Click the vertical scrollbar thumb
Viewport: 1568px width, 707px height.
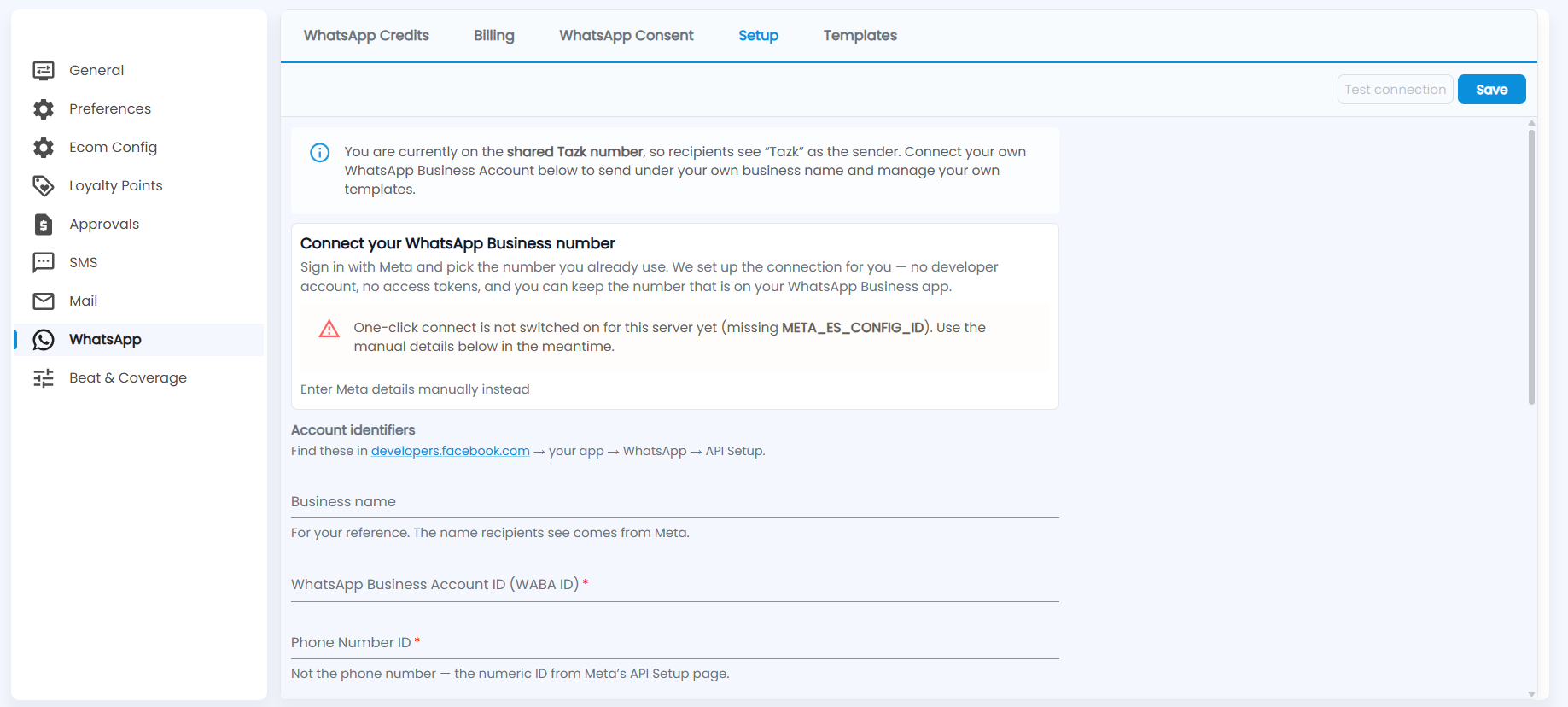tap(1531, 267)
